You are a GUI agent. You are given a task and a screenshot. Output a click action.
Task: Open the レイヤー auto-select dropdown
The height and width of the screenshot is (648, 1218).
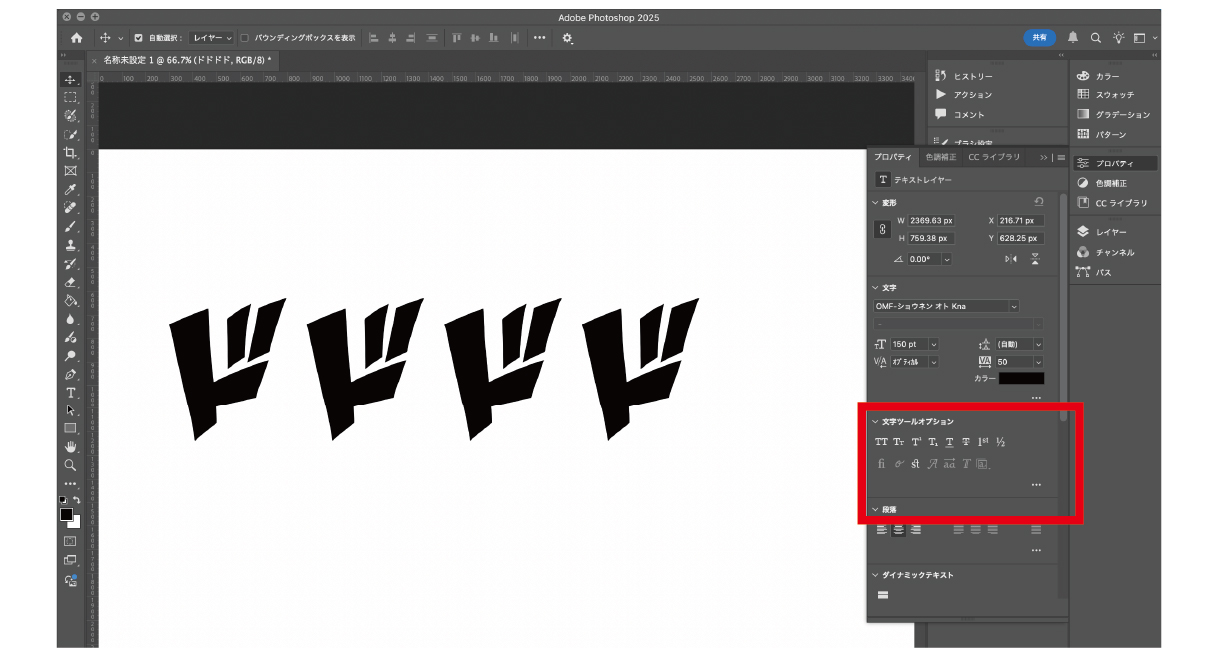[211, 38]
